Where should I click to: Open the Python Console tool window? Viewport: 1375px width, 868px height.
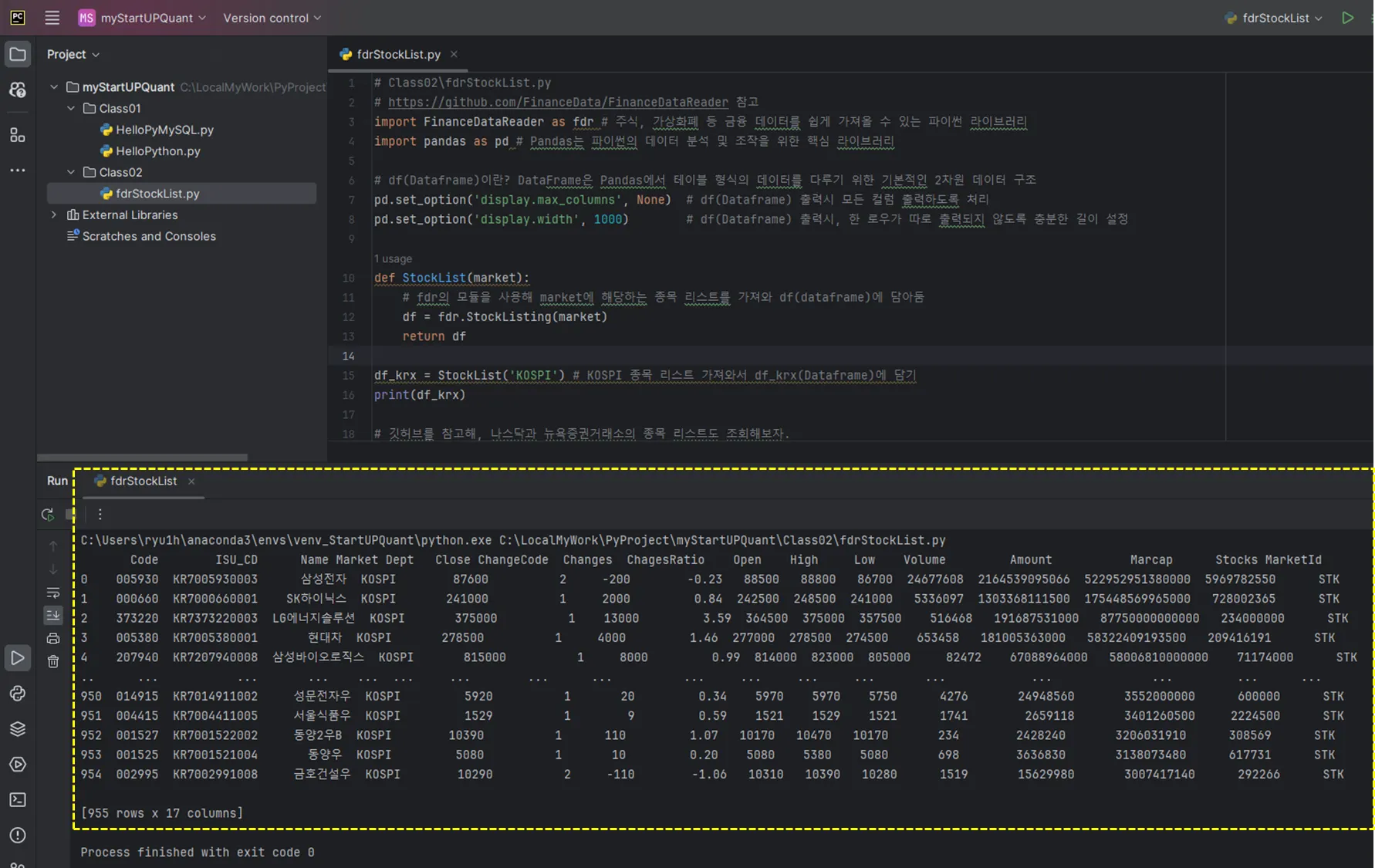[x=18, y=694]
